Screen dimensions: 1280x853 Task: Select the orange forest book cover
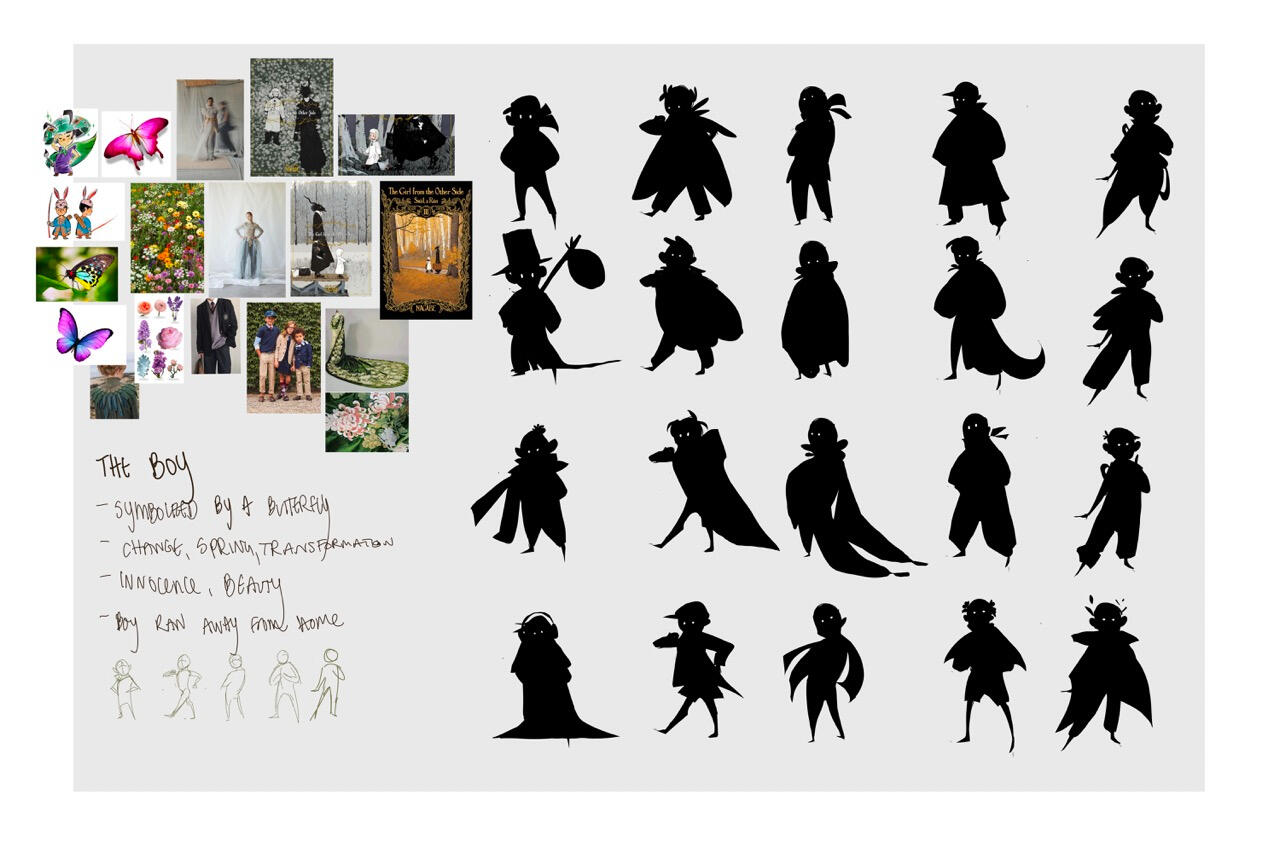[426, 250]
